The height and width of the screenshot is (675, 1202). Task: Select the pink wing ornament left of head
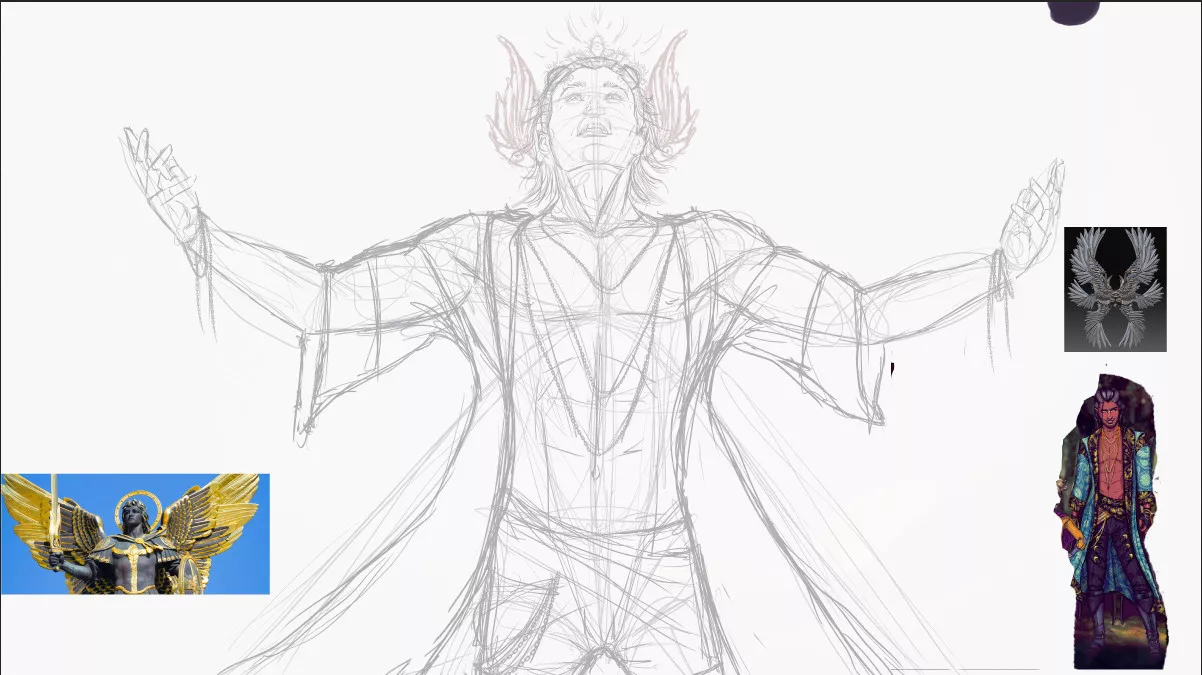(518, 100)
